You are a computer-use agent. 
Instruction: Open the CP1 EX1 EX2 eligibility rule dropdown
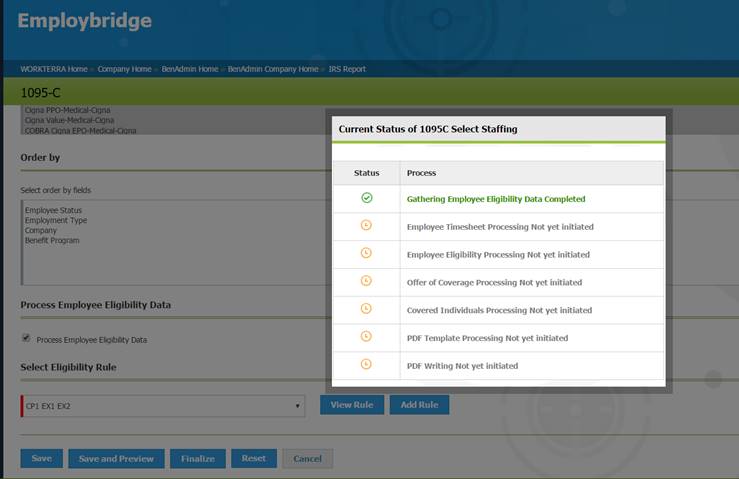pos(163,406)
